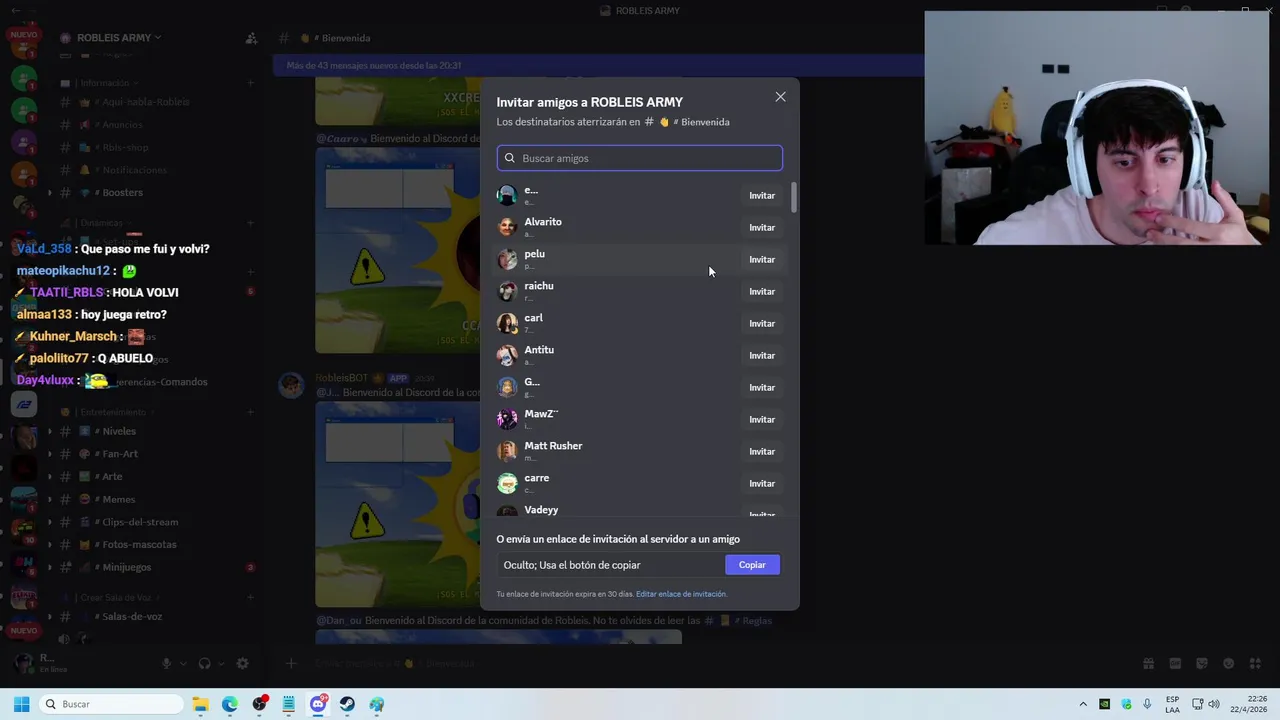
Task: Open the GIF picker icon
Action: point(1176,663)
